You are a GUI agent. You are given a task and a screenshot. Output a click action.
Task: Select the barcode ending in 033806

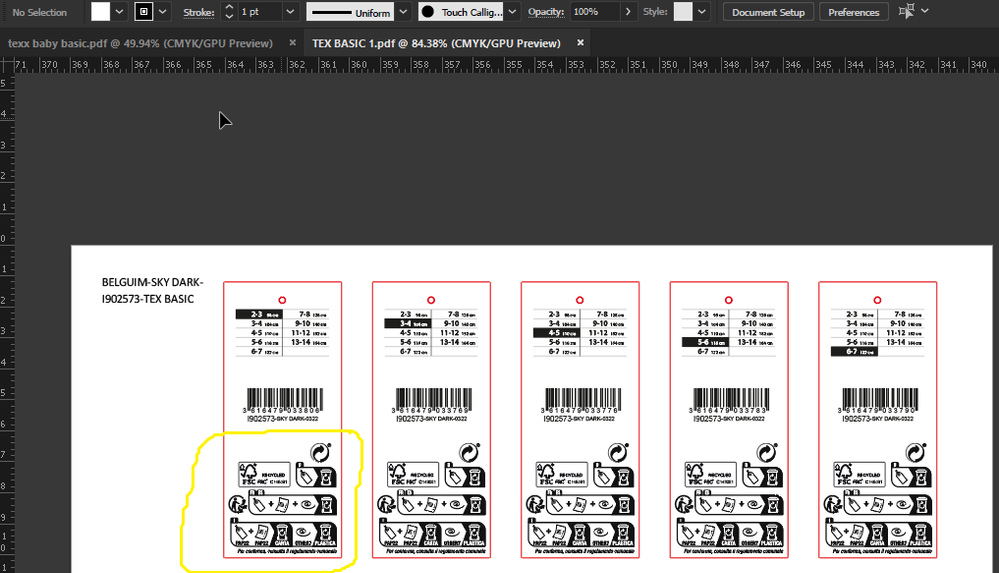(283, 401)
